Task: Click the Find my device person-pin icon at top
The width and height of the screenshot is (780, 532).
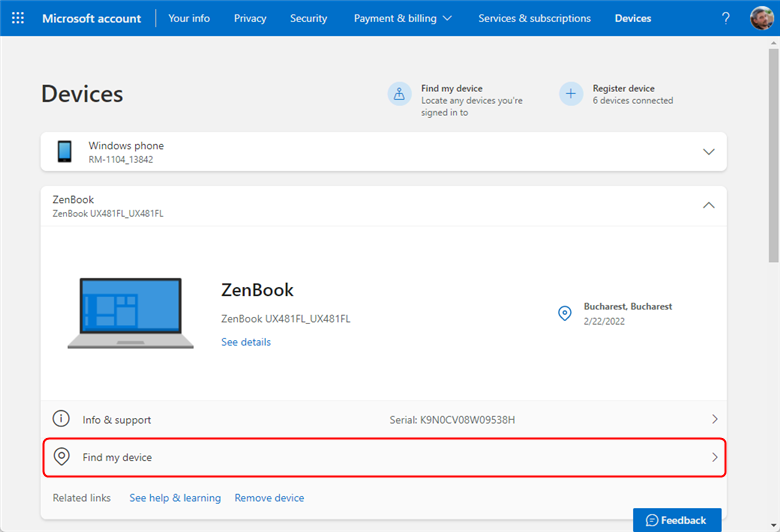Action: [399, 94]
